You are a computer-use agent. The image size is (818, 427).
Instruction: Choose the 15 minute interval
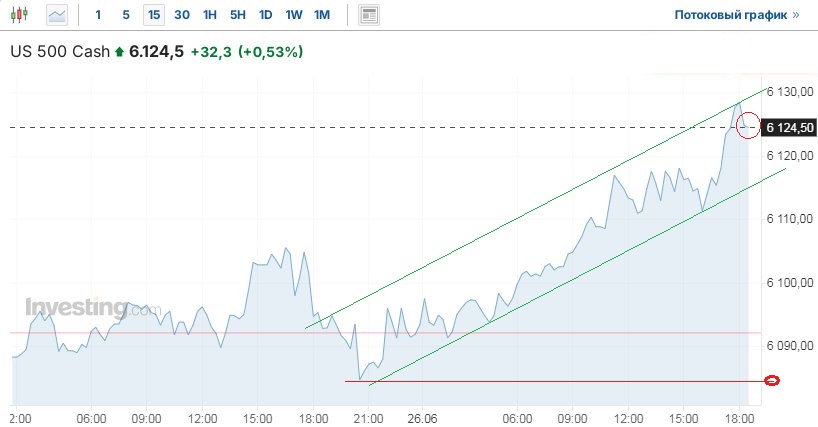[153, 15]
